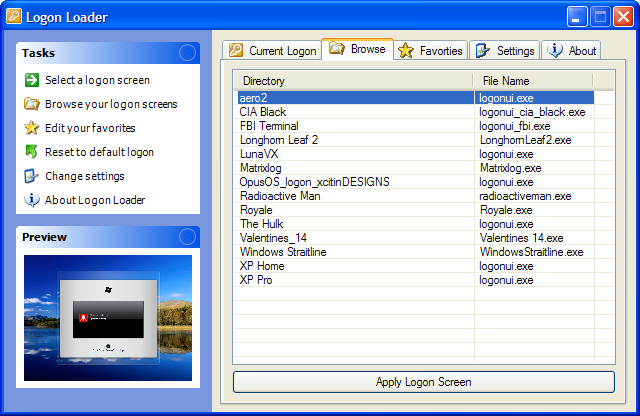The width and height of the screenshot is (640, 416).
Task: Select the OpusOS_logon_xcitinDESIGNS entry
Action: (x=314, y=182)
